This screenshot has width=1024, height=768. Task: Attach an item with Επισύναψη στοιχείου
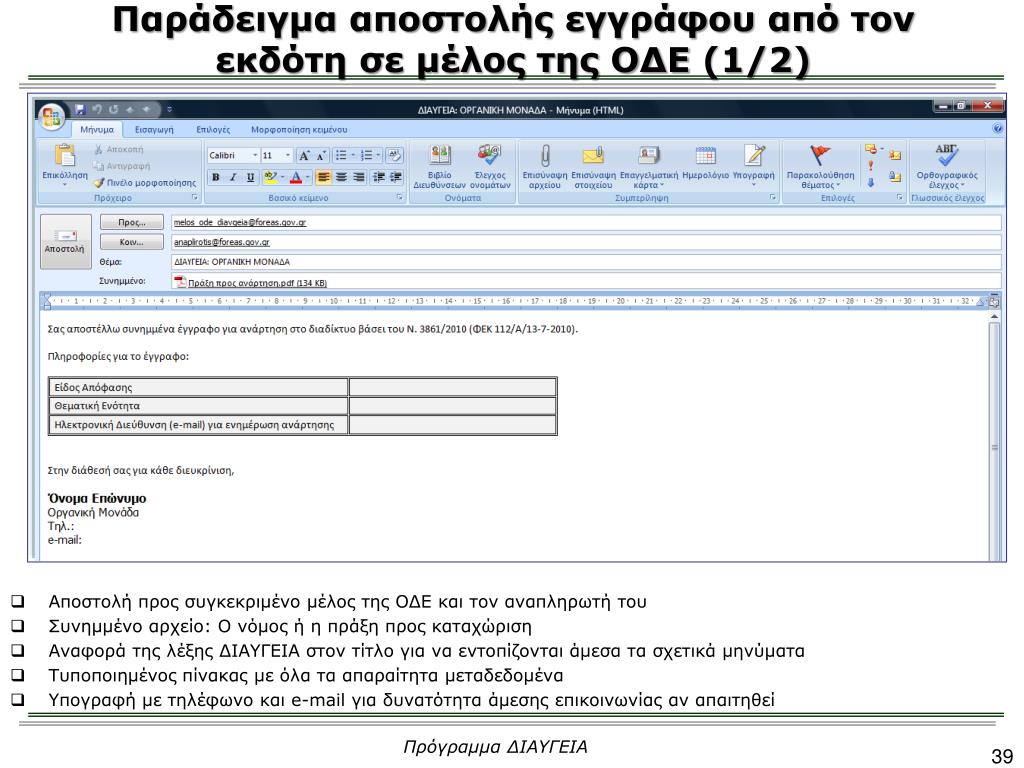593,166
